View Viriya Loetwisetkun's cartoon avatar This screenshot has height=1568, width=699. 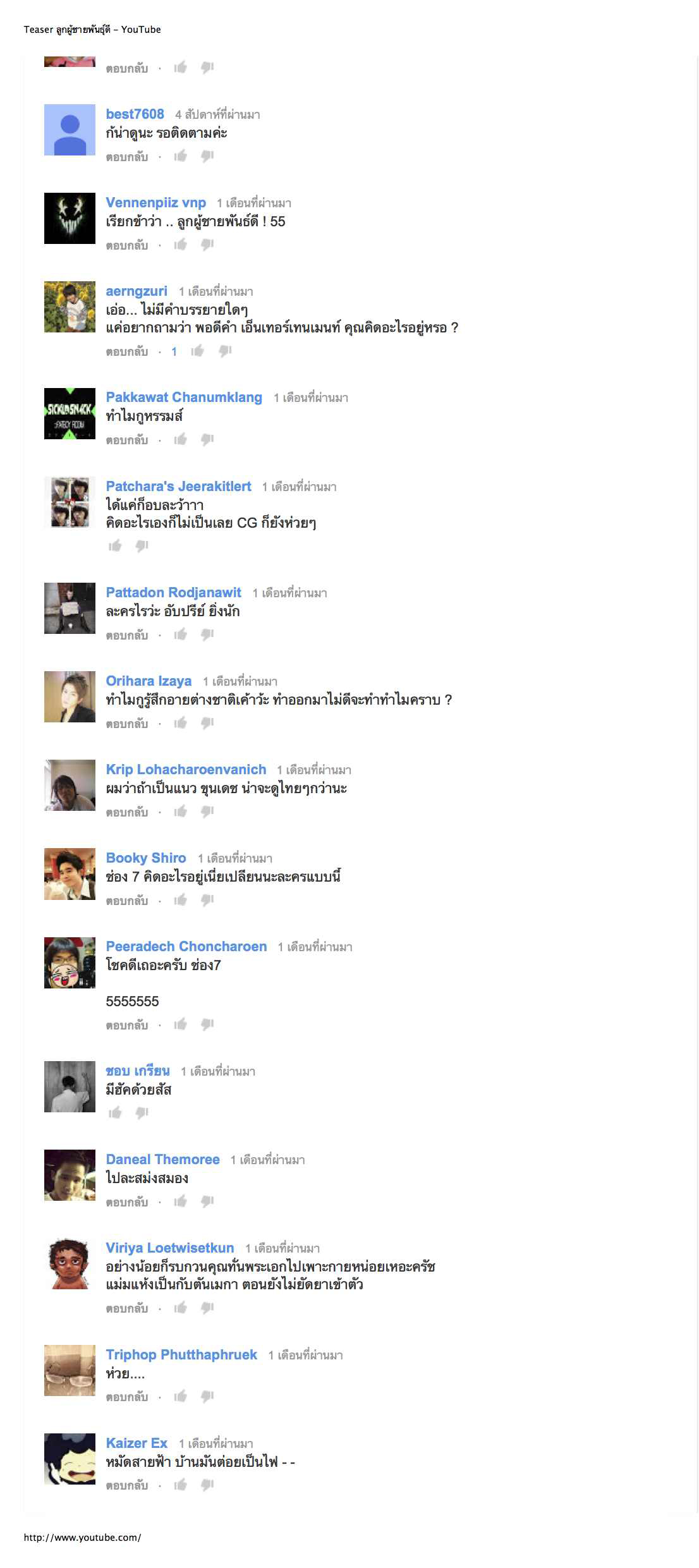pyautogui.click(x=70, y=1264)
